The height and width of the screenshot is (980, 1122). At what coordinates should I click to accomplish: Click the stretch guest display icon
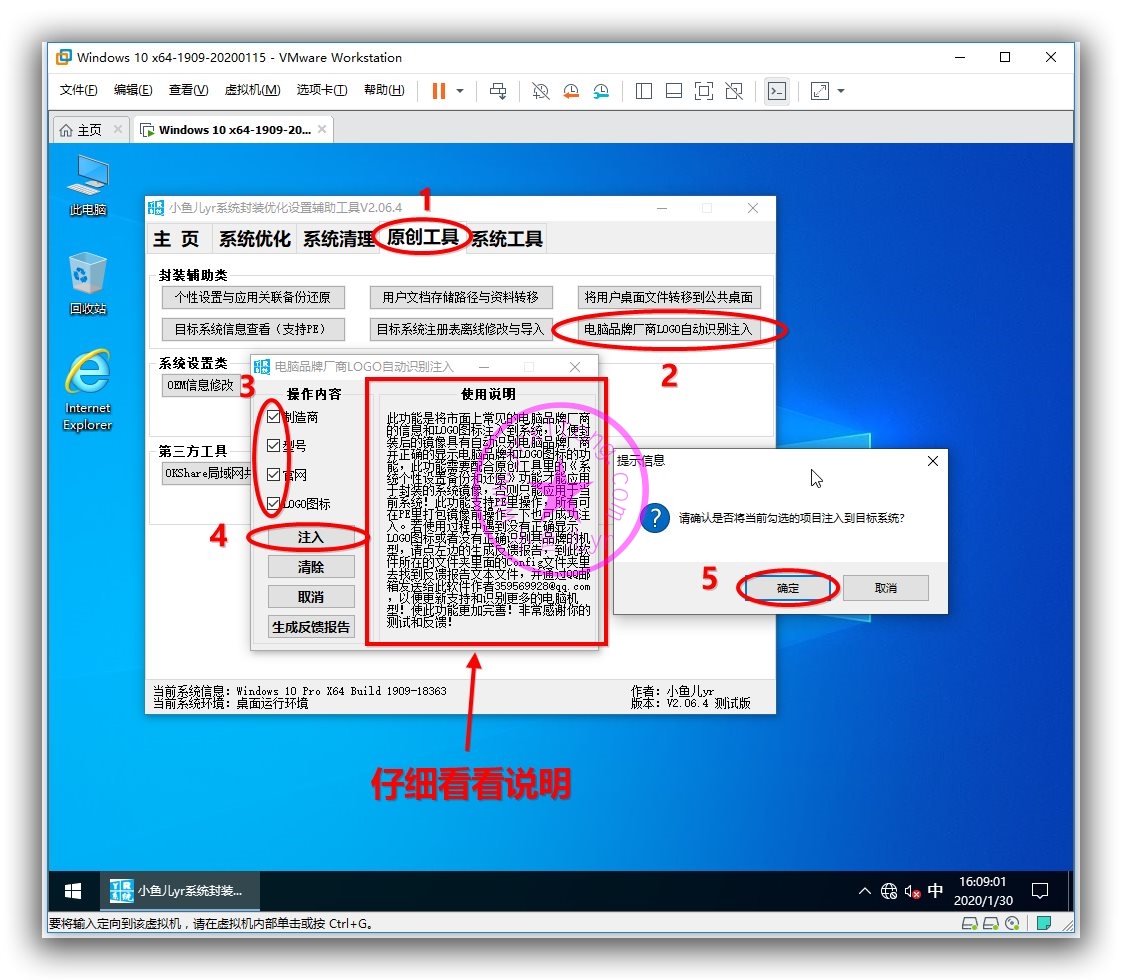(x=819, y=91)
